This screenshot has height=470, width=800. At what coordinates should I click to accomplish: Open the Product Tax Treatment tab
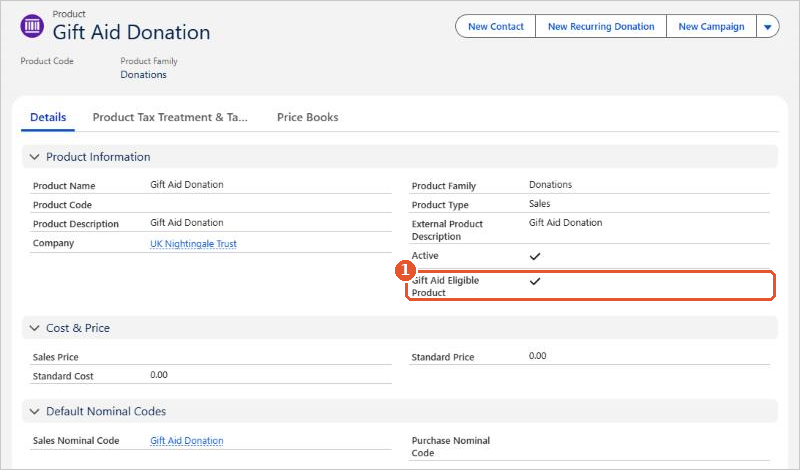tap(170, 117)
